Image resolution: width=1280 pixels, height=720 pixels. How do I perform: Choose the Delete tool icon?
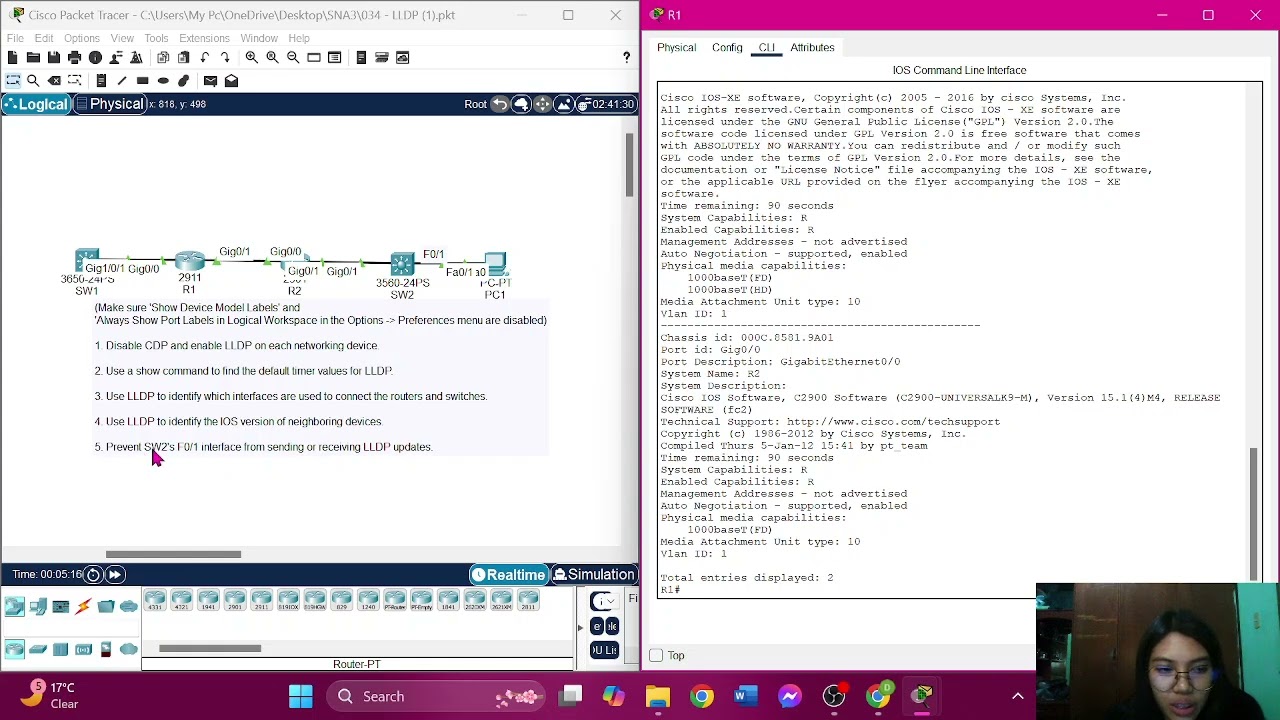[x=54, y=81]
